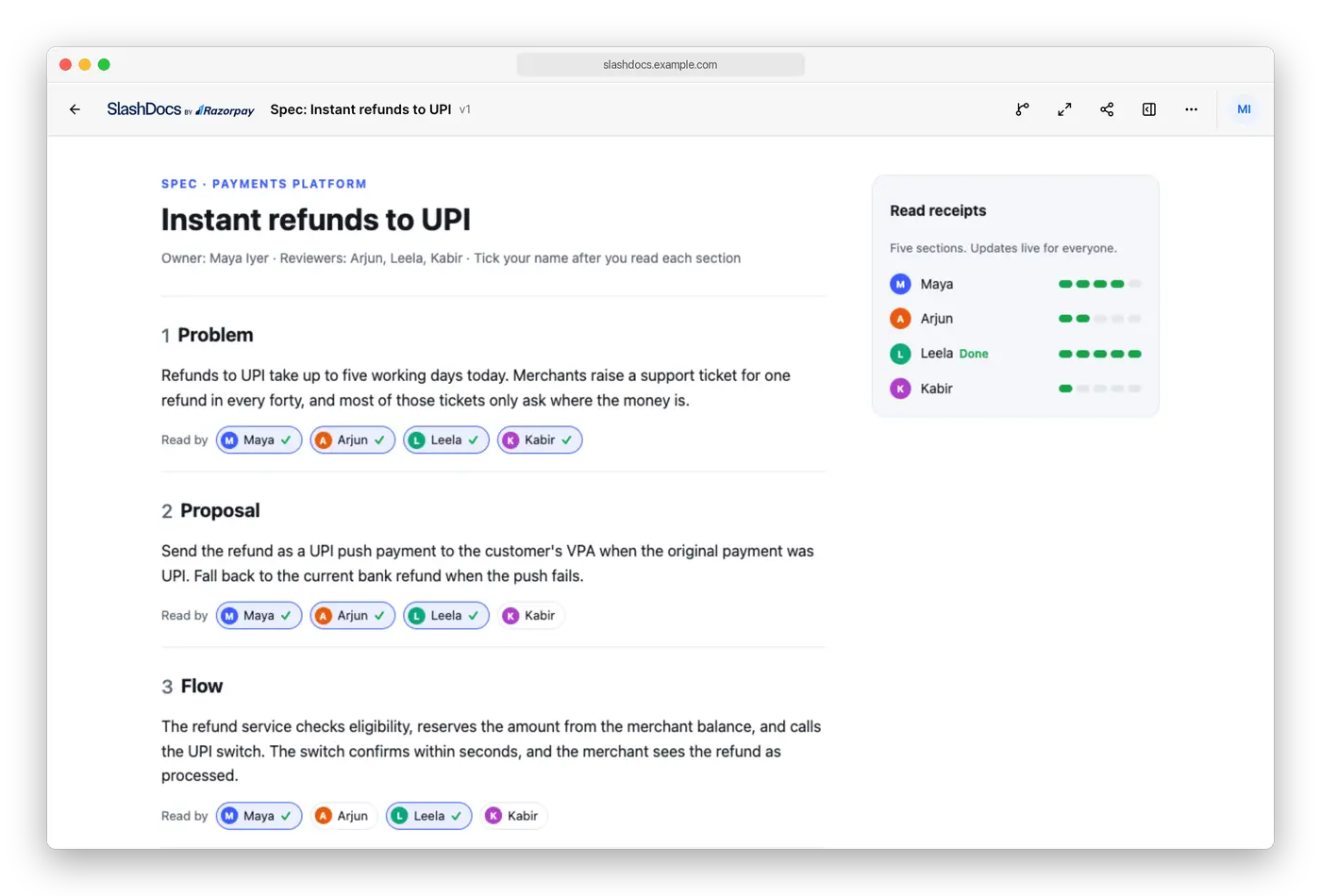Open the version branch icon
The width and height of the screenshot is (1321, 896).
(1022, 109)
